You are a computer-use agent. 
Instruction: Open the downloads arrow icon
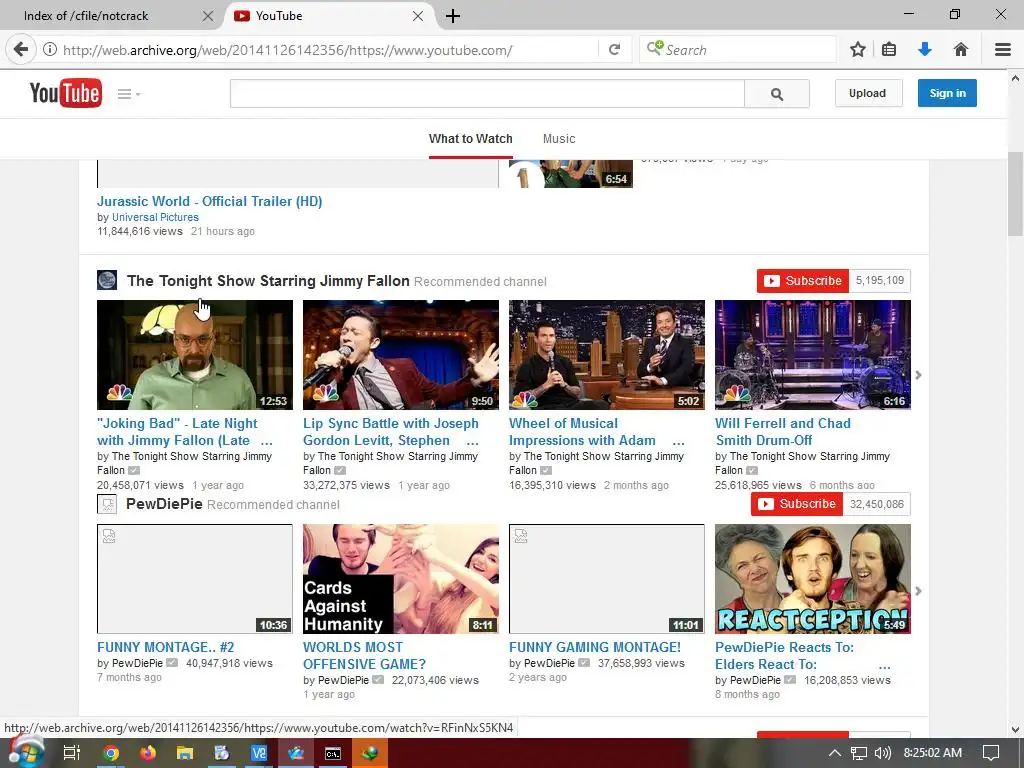click(x=925, y=50)
